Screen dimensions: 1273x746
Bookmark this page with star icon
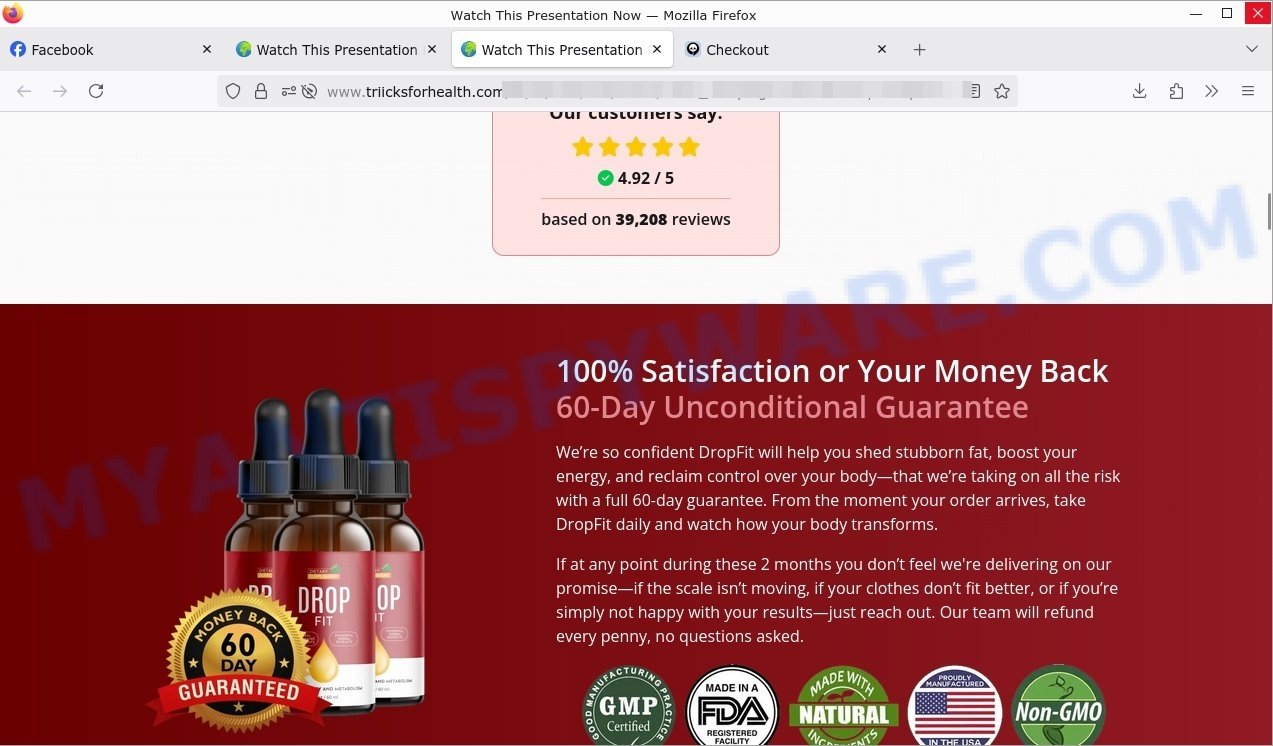pos(1002,91)
